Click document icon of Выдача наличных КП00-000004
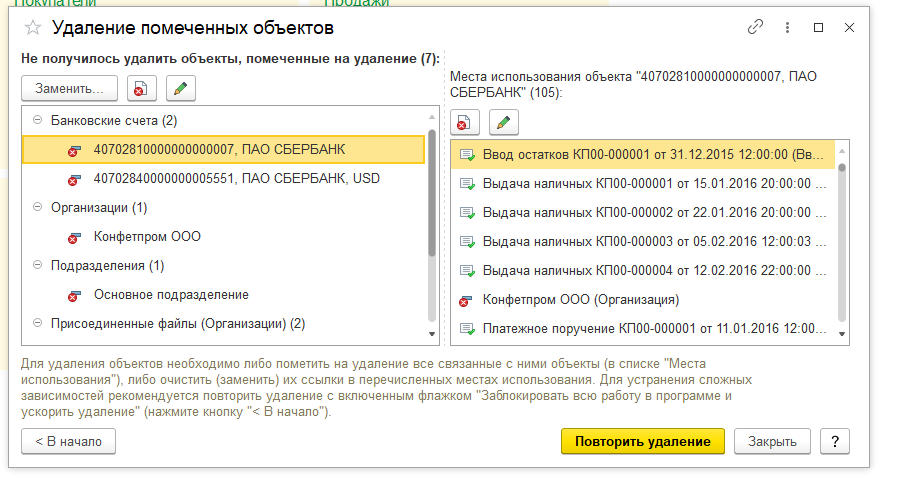 (x=467, y=271)
